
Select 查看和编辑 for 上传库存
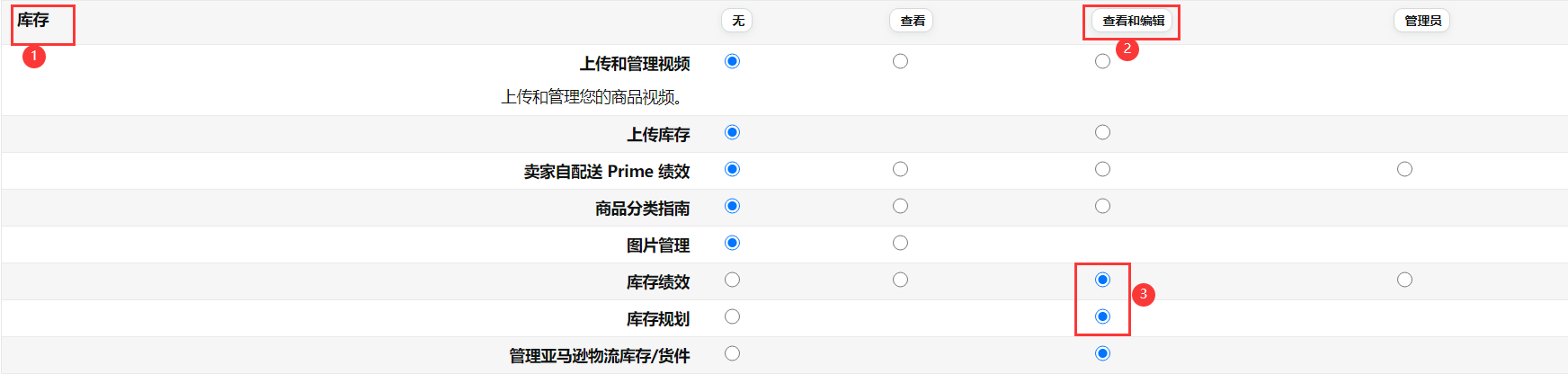pos(1102,132)
